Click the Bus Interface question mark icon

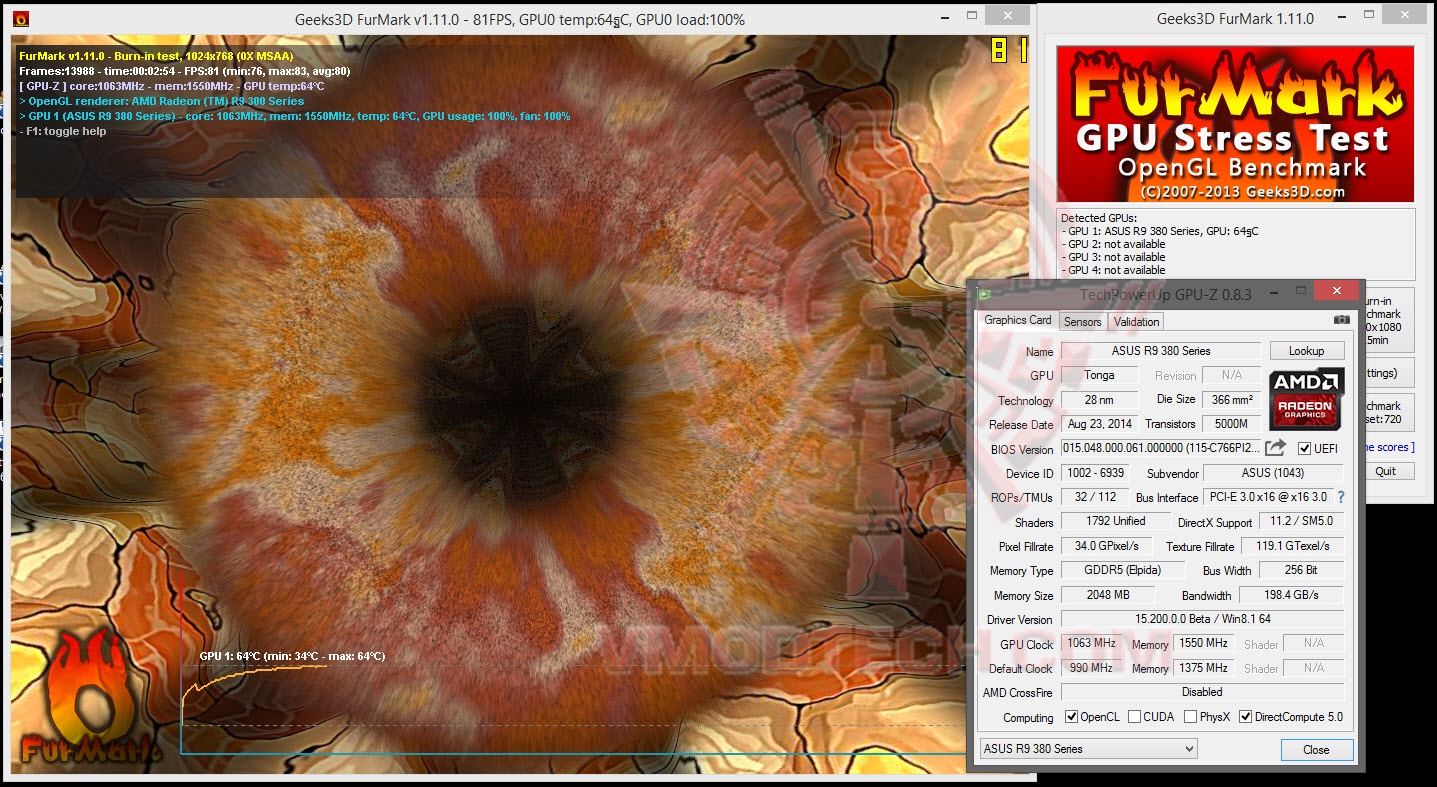[1341, 497]
